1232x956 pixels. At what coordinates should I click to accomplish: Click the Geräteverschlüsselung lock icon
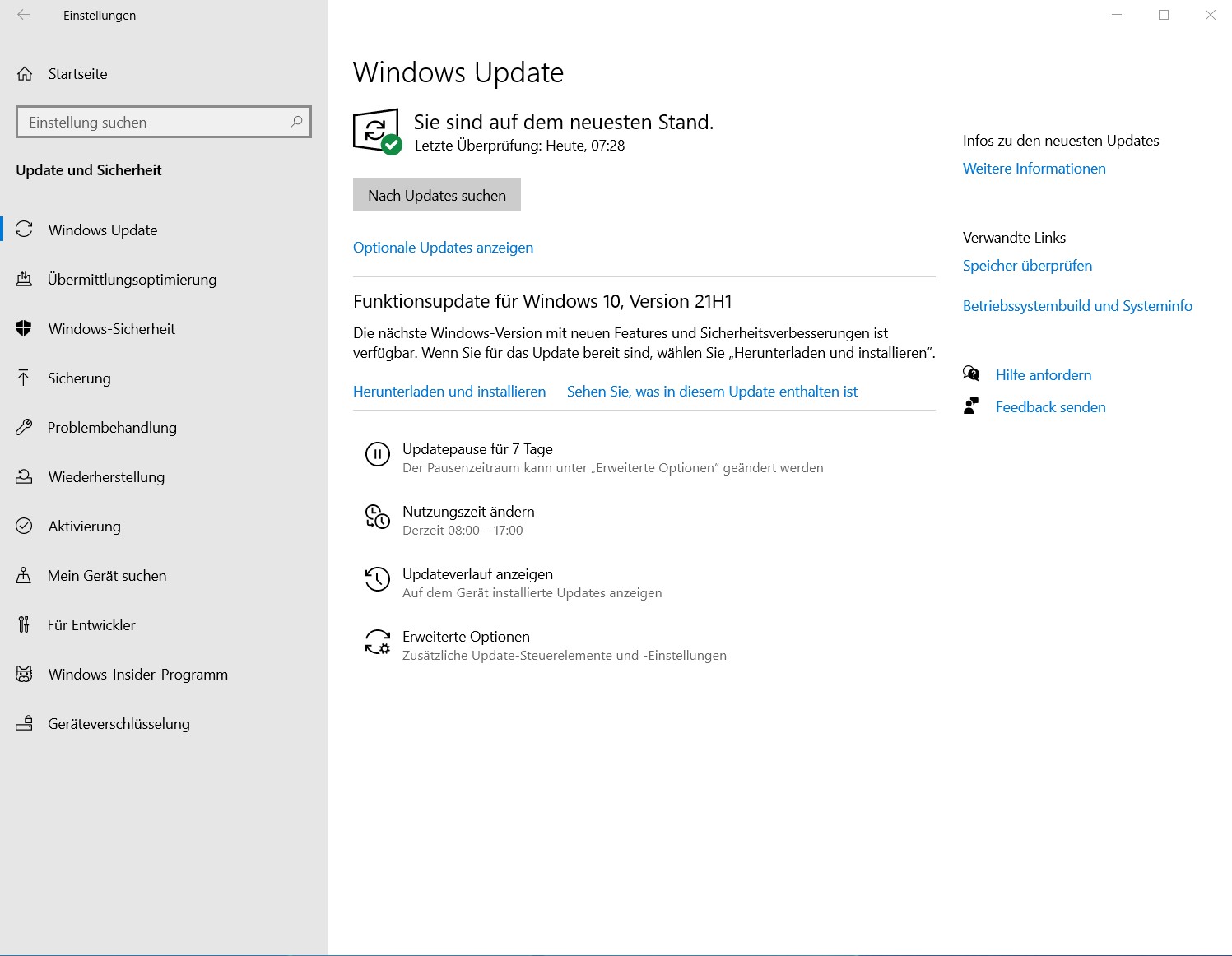25,723
